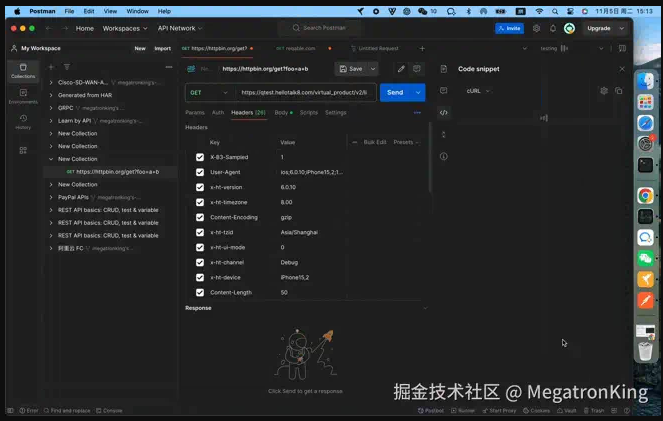The image size is (663, 421).
Task: Switch to the Params tab
Action: 195,112
